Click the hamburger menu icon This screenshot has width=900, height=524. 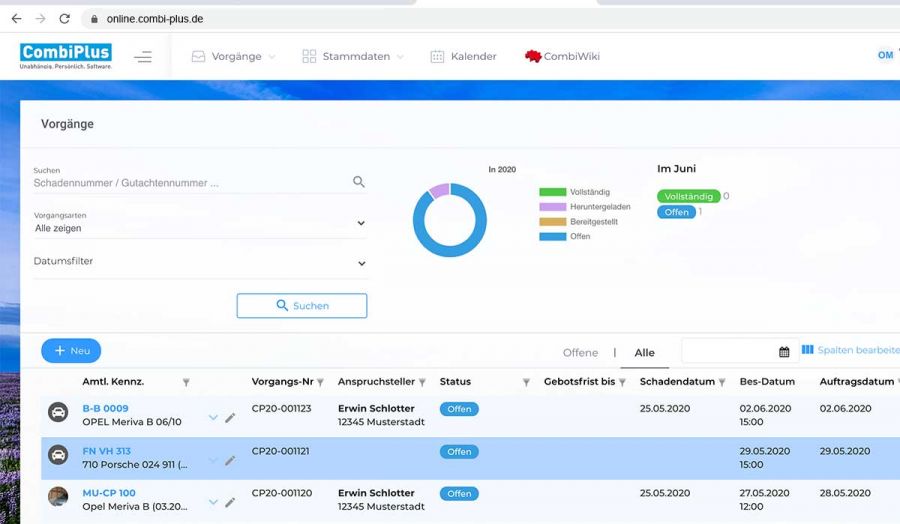(143, 57)
